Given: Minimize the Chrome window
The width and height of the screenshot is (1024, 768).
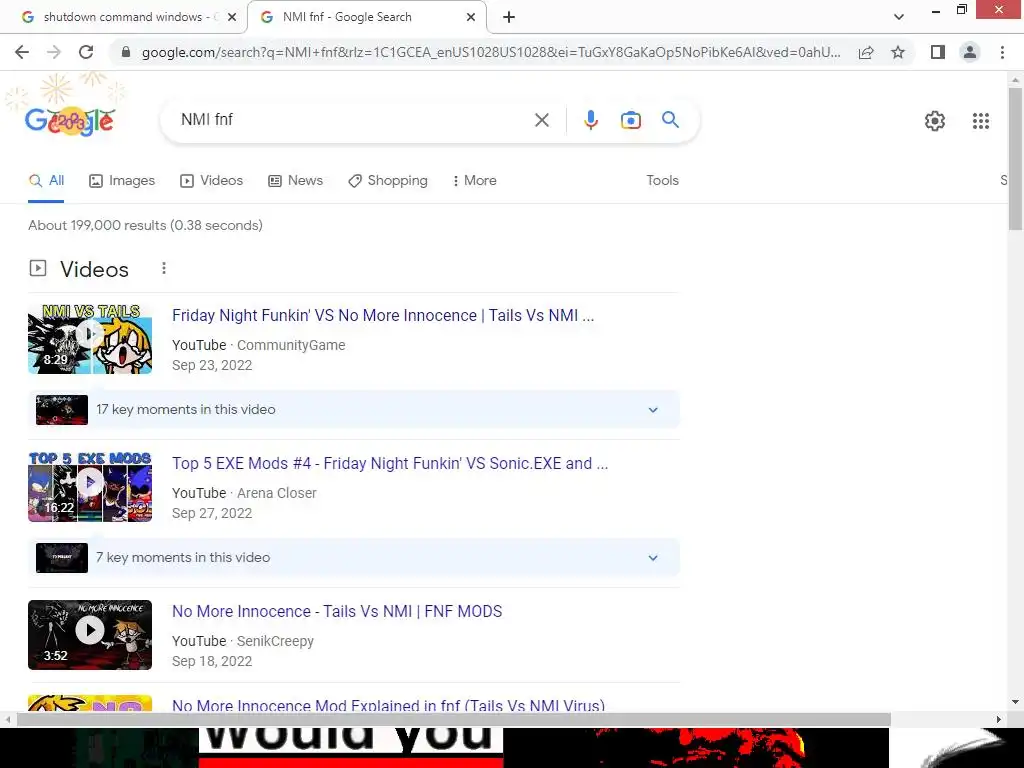Looking at the screenshot, I should [936, 10].
